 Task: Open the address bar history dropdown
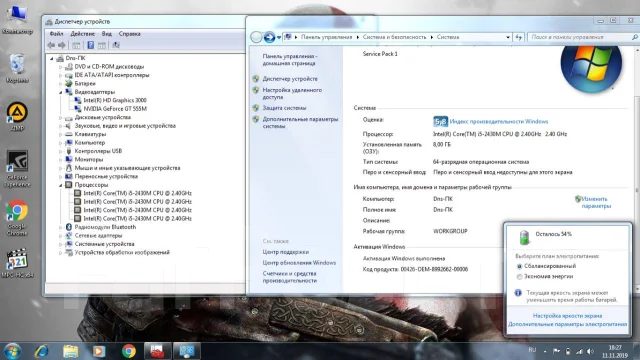pyautogui.click(x=508, y=37)
